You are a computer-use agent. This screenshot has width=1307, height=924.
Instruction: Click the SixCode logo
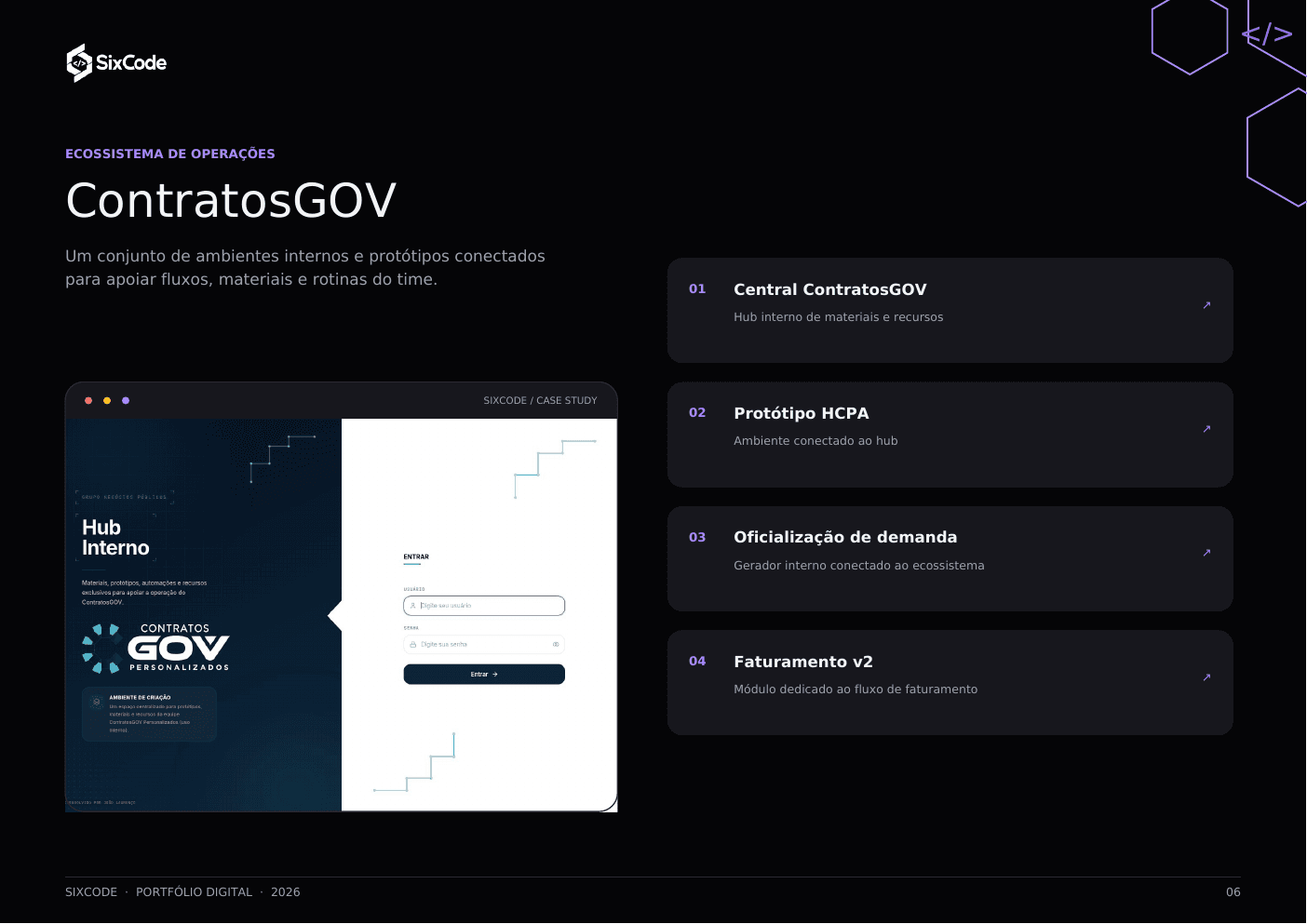coord(116,62)
